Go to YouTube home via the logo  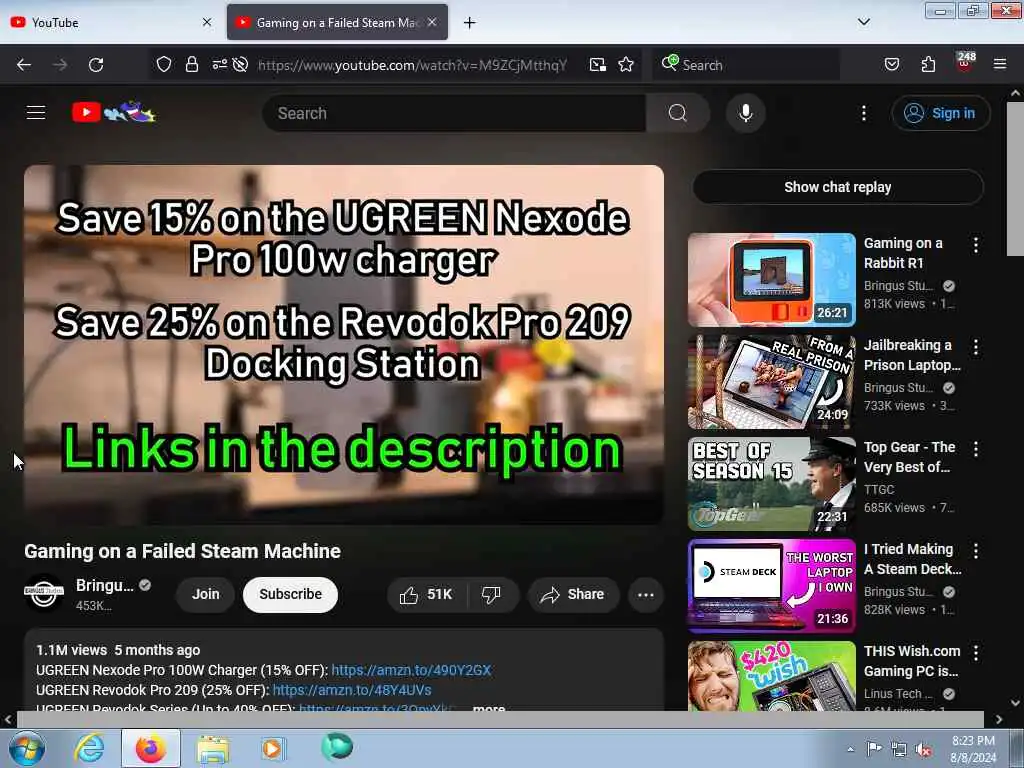(114, 112)
